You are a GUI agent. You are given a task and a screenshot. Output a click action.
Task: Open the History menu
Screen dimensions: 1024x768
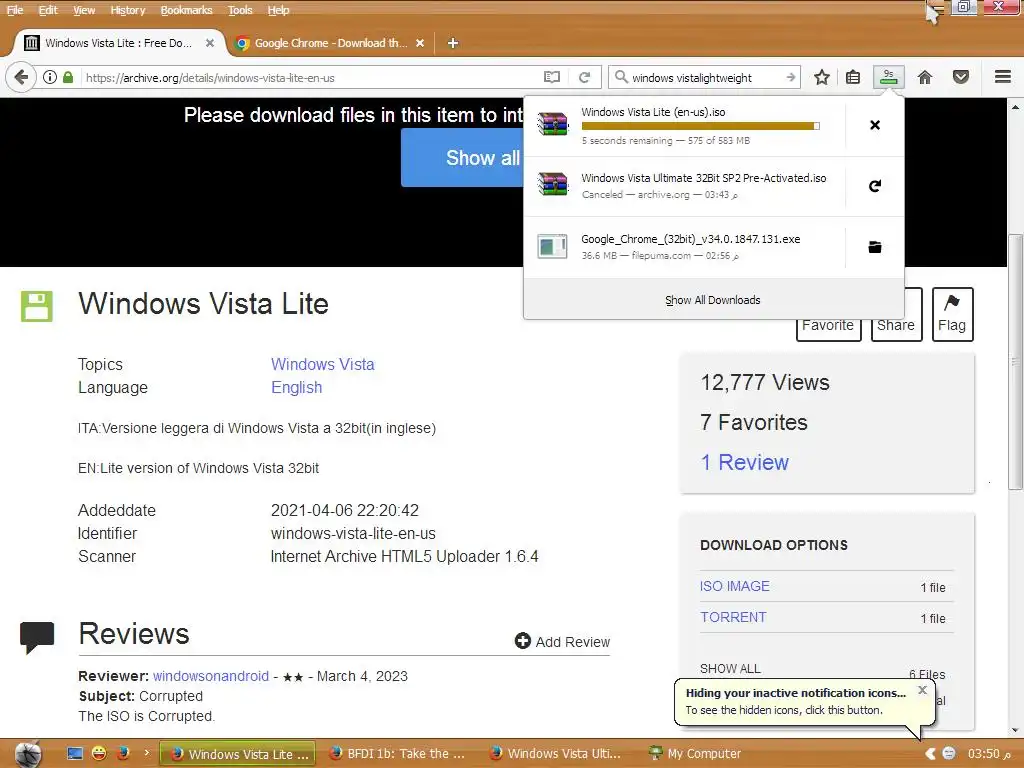click(127, 10)
